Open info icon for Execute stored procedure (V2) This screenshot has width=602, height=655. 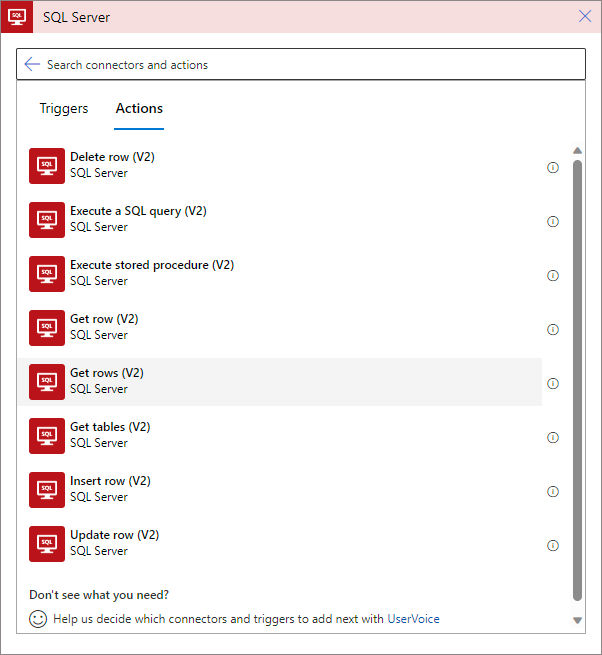[x=553, y=275]
